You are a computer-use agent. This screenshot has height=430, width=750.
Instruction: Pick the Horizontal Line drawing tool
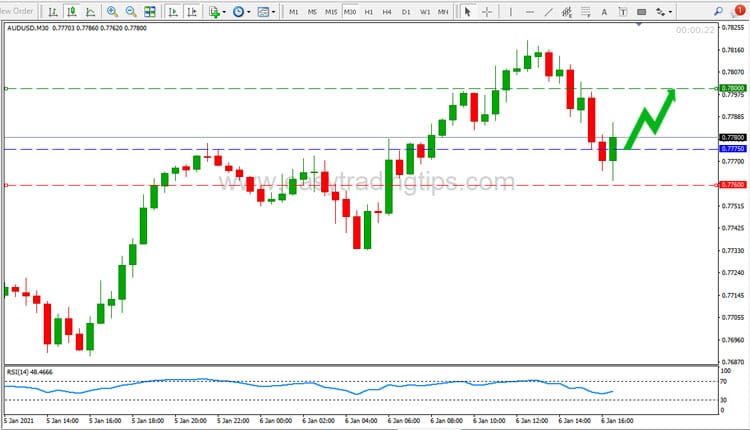click(529, 12)
